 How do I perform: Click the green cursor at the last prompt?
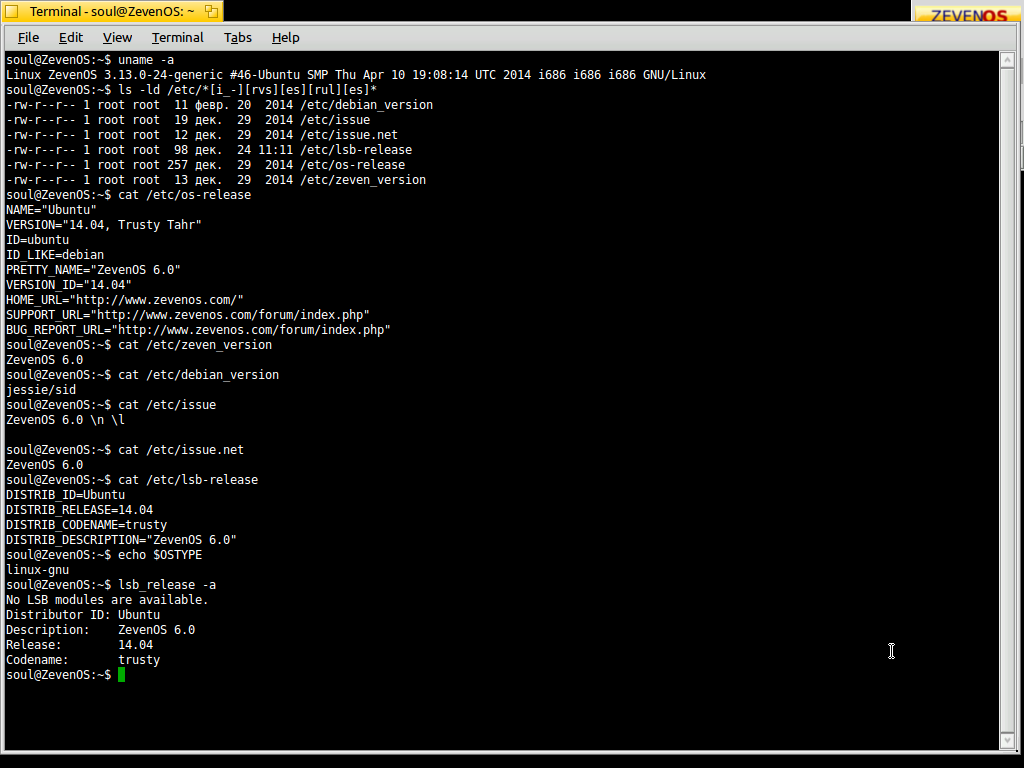(121, 675)
